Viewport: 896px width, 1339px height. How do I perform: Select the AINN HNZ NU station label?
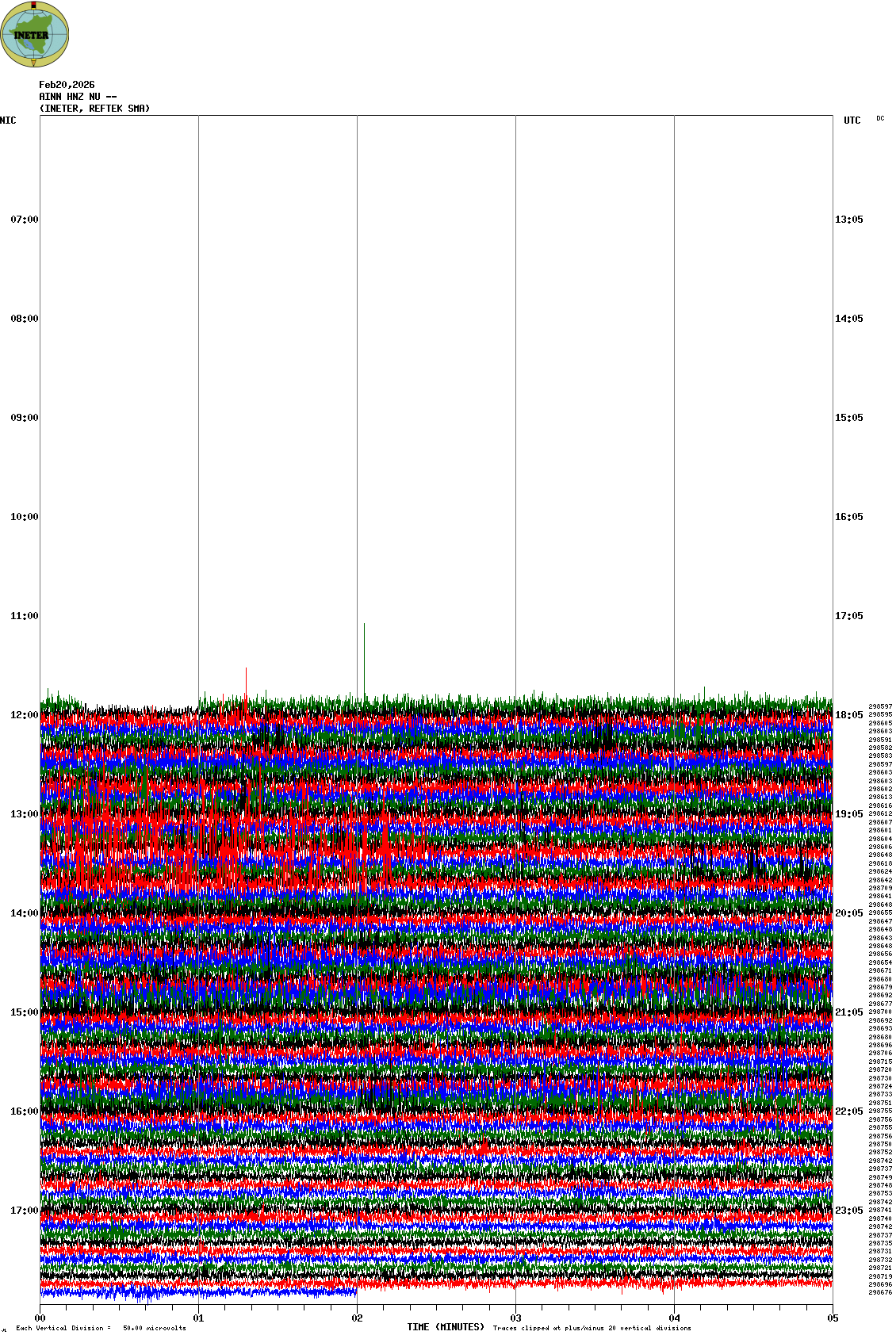click(x=78, y=97)
